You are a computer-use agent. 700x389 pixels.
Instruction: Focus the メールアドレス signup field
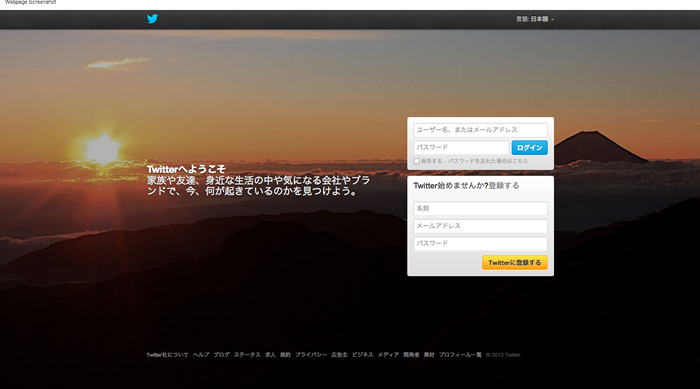coord(480,226)
